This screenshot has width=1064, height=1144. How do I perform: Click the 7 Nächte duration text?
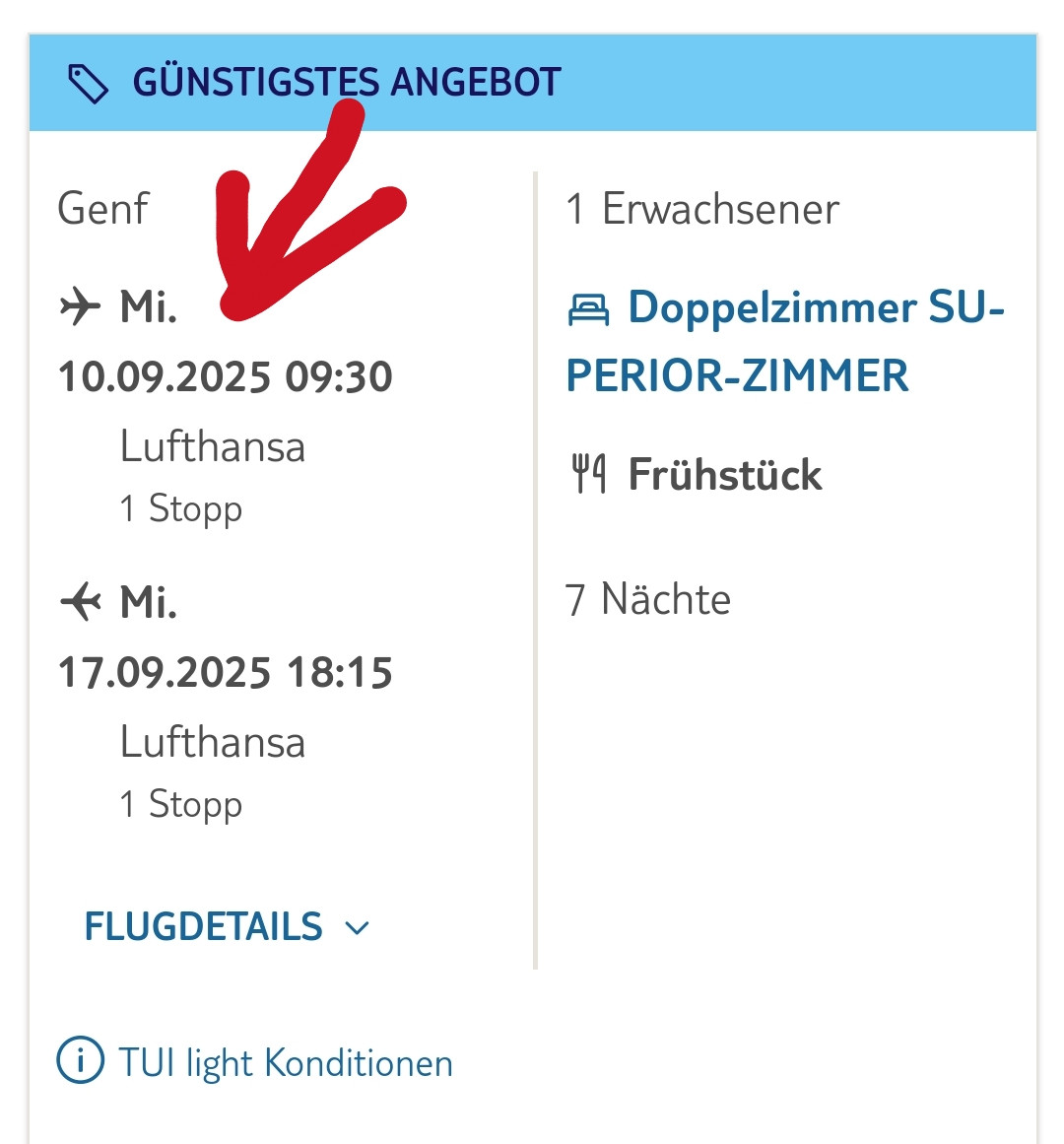click(x=648, y=599)
